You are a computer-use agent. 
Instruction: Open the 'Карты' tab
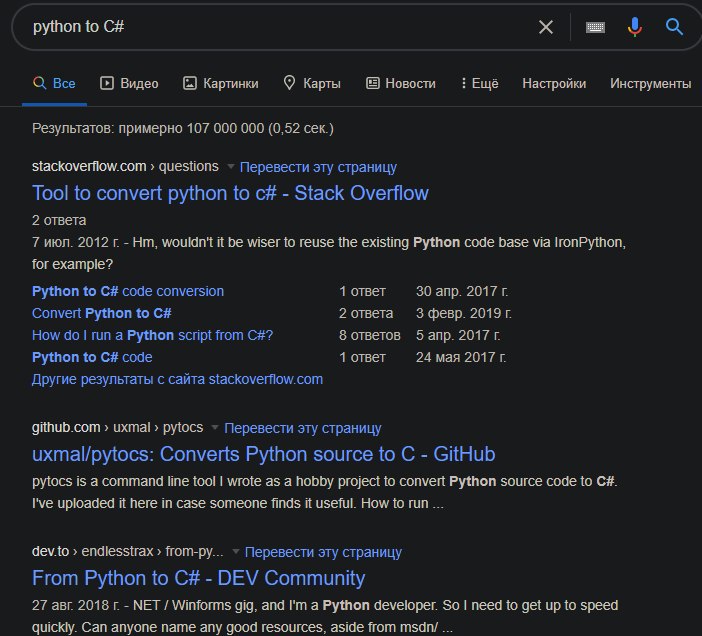click(312, 83)
